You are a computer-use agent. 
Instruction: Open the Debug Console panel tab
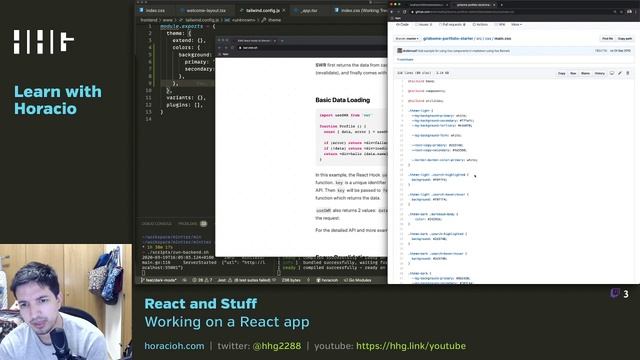pos(156,224)
